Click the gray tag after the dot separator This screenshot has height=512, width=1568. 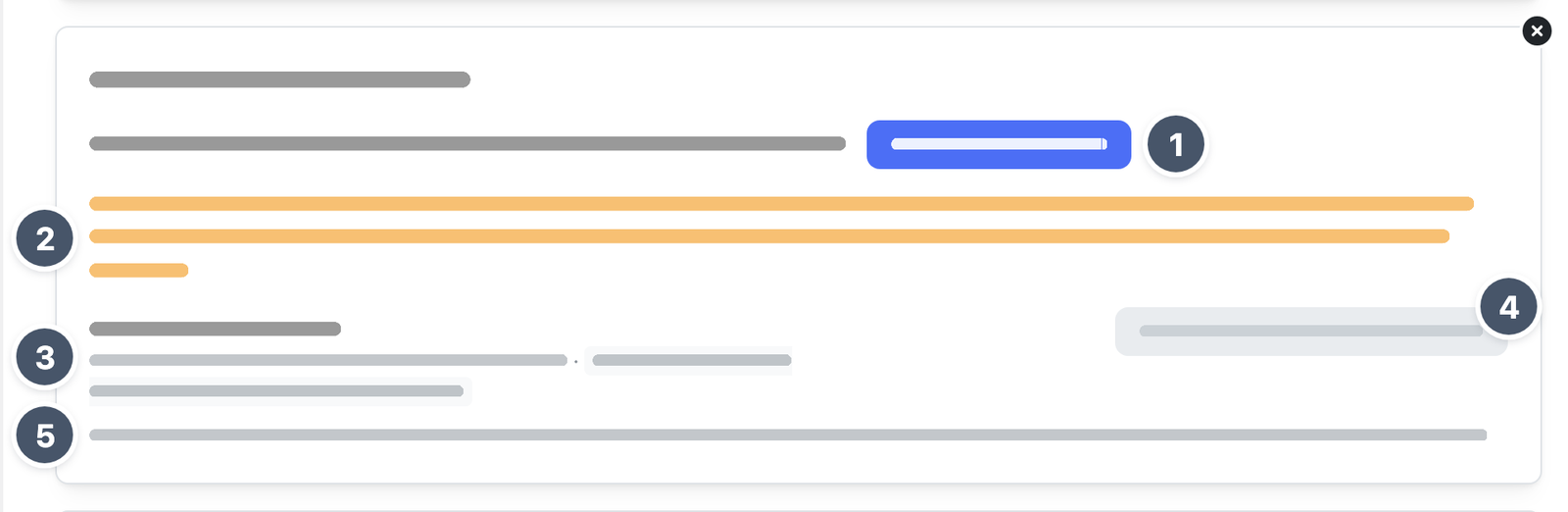click(691, 360)
